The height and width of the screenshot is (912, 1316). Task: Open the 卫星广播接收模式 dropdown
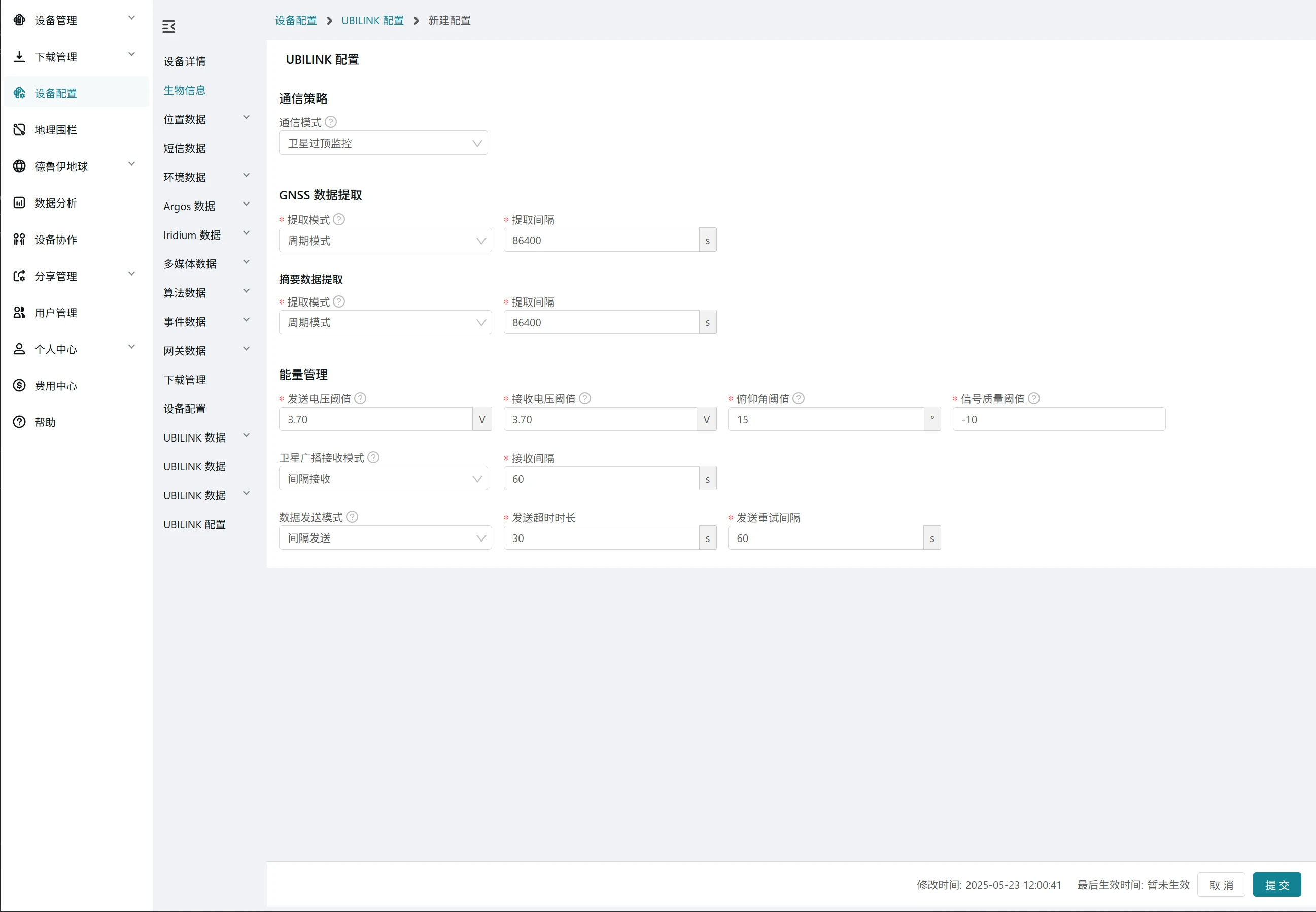[383, 478]
